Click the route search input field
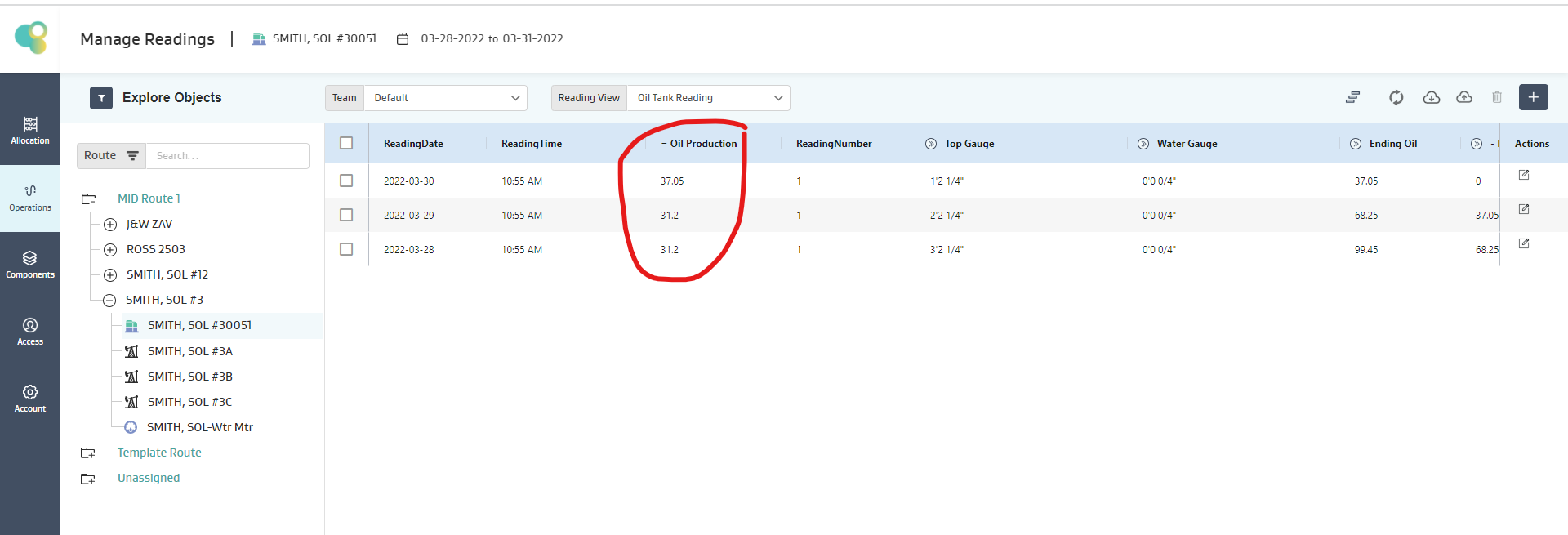Screen dimensions: 1568x535 (x=227, y=156)
